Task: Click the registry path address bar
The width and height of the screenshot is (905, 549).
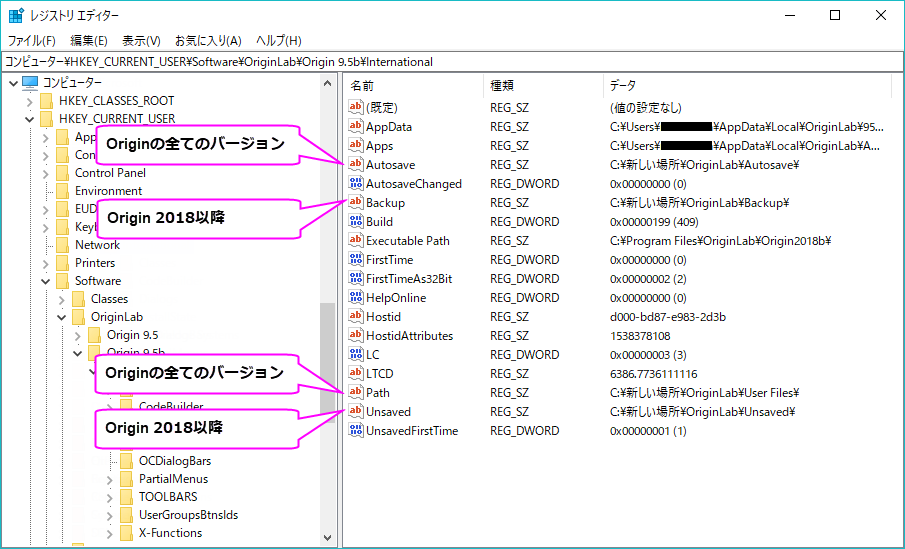Action: [x=452, y=62]
